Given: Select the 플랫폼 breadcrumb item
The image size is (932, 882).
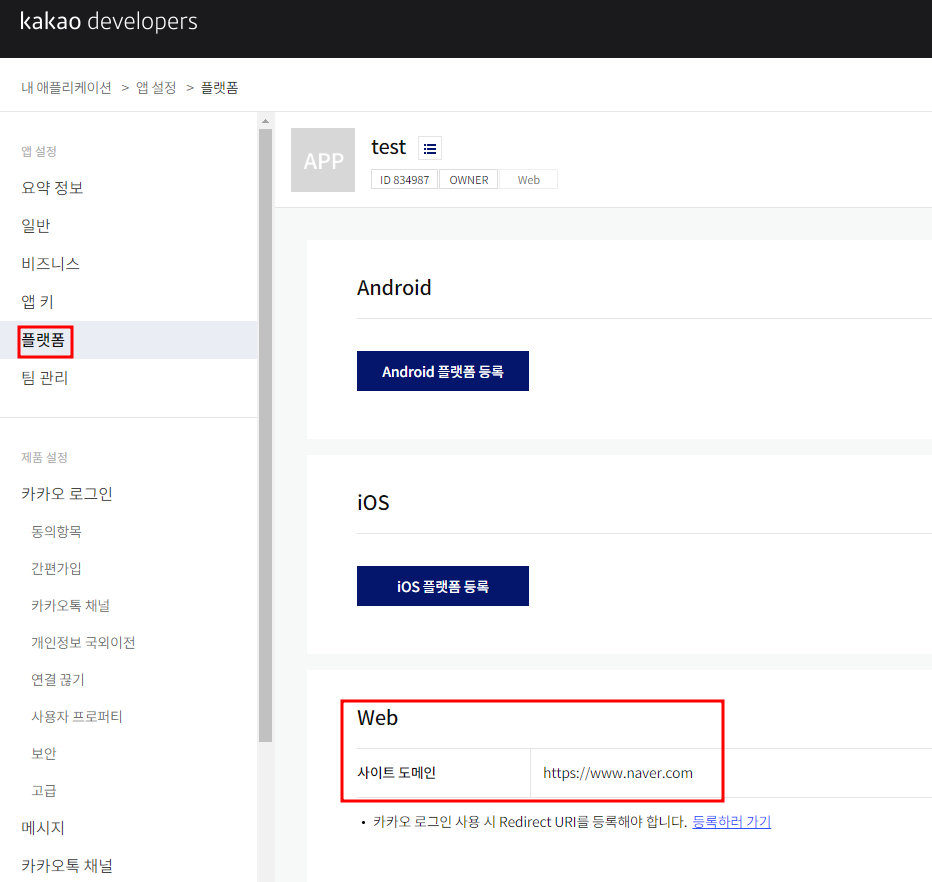Looking at the screenshot, I should point(219,88).
